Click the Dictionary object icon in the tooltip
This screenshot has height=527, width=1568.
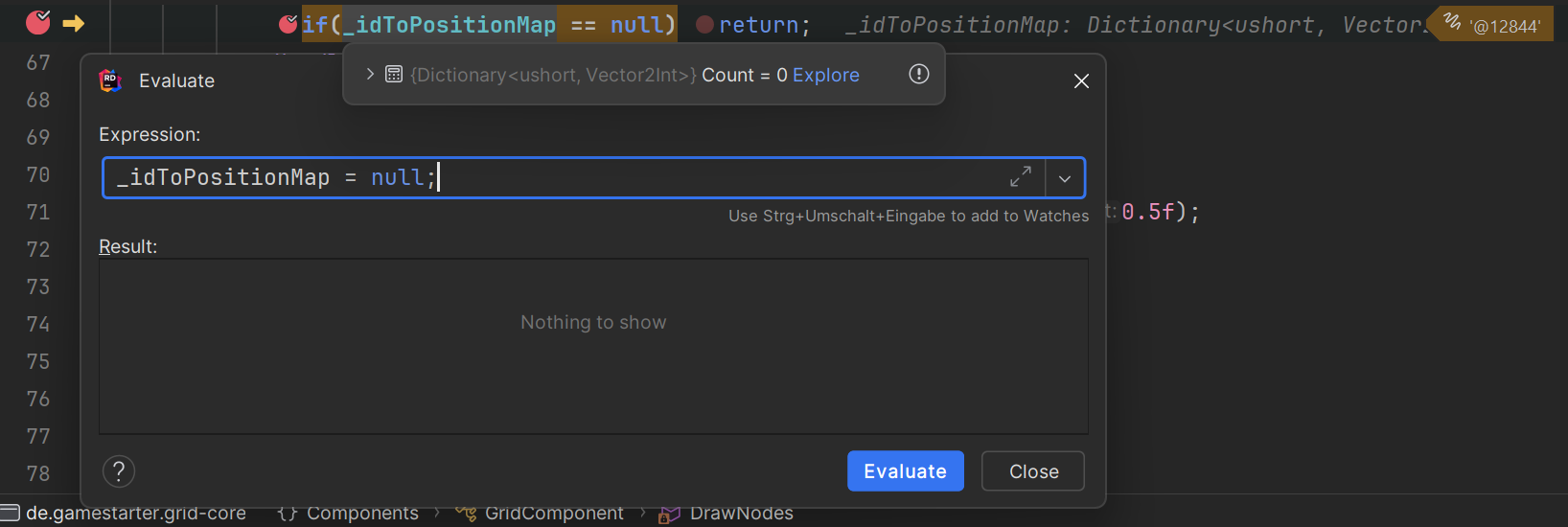pos(394,74)
